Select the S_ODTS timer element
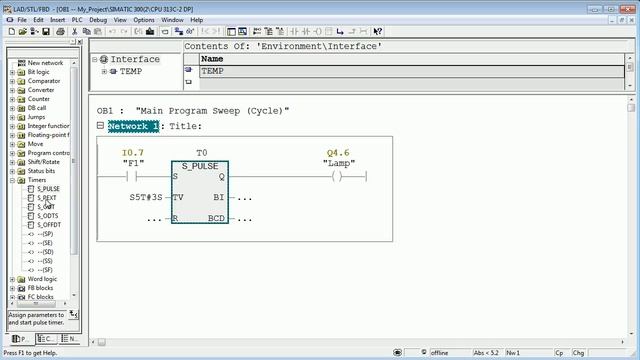 coord(47,216)
